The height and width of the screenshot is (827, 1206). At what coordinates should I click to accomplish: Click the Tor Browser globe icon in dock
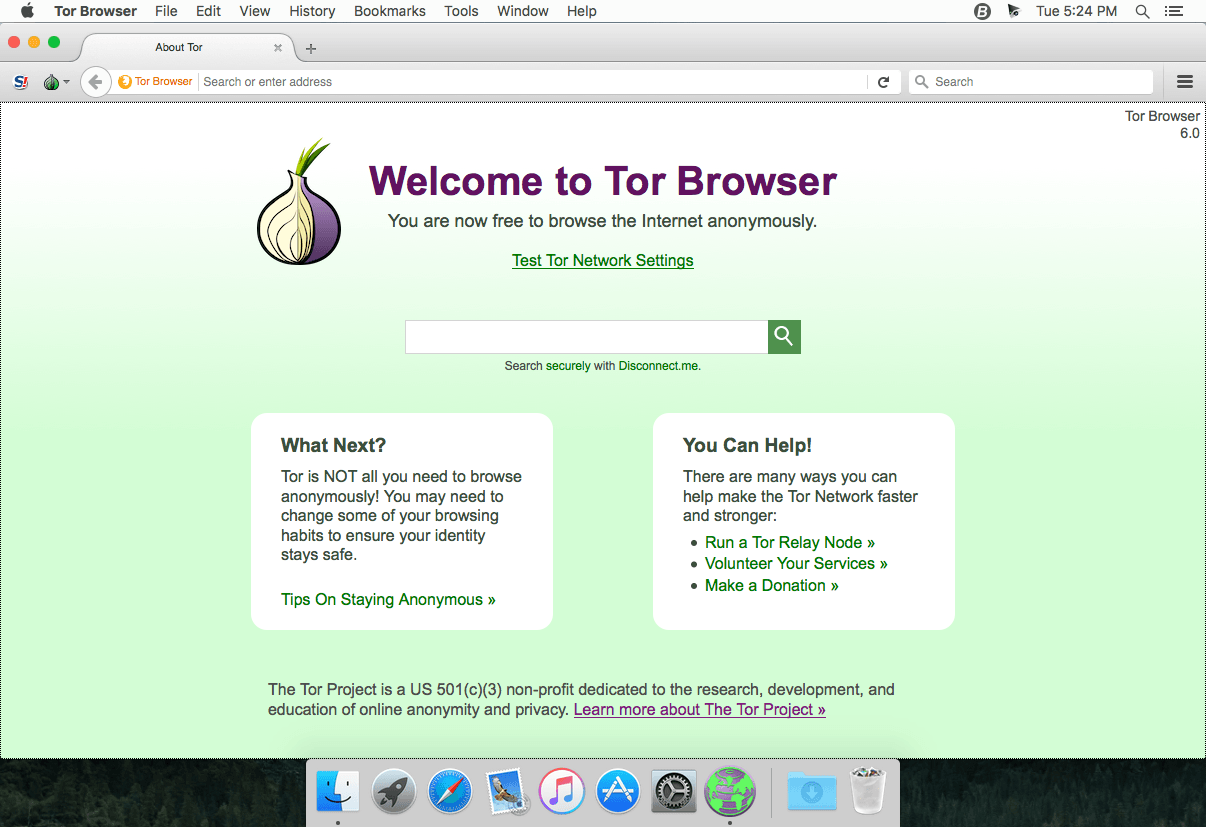point(730,791)
